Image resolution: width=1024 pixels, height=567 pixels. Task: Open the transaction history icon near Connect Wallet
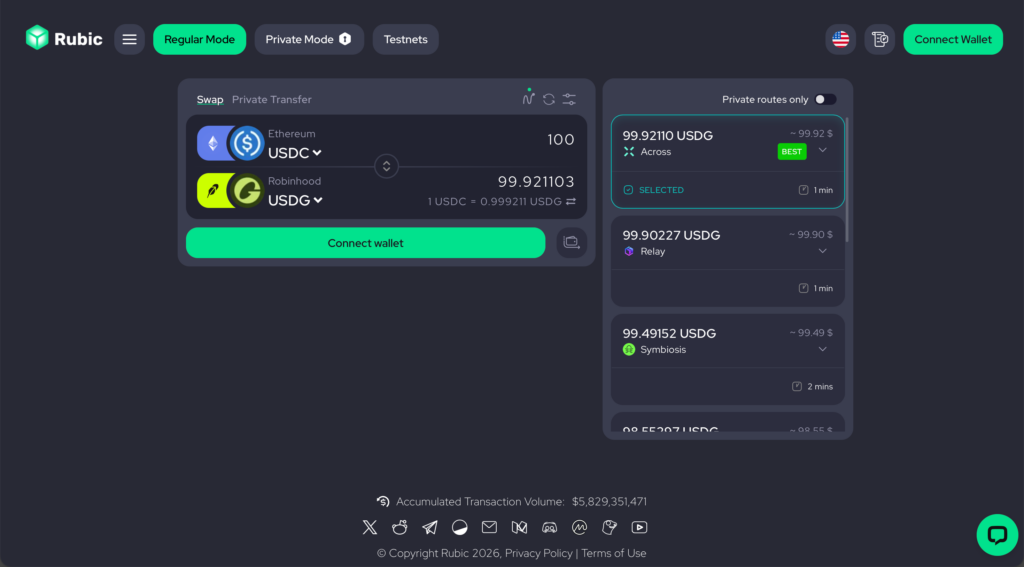pos(880,39)
